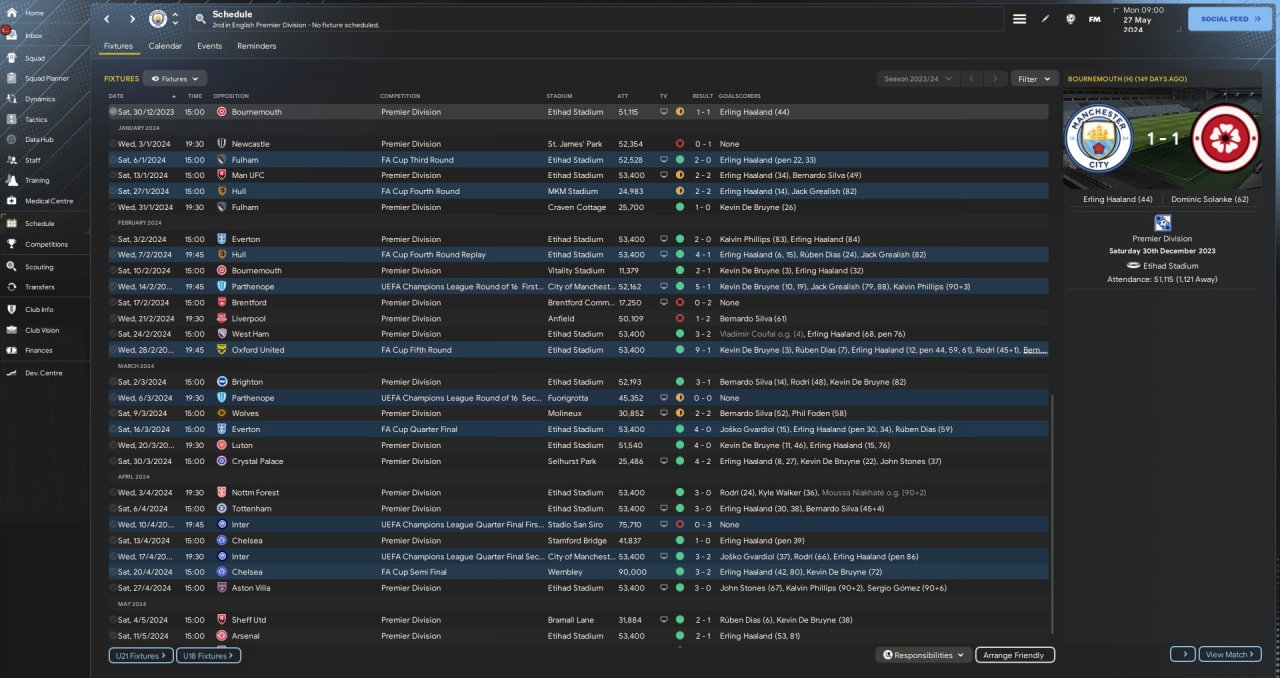Click the Manchester City club badge in header

(158, 19)
